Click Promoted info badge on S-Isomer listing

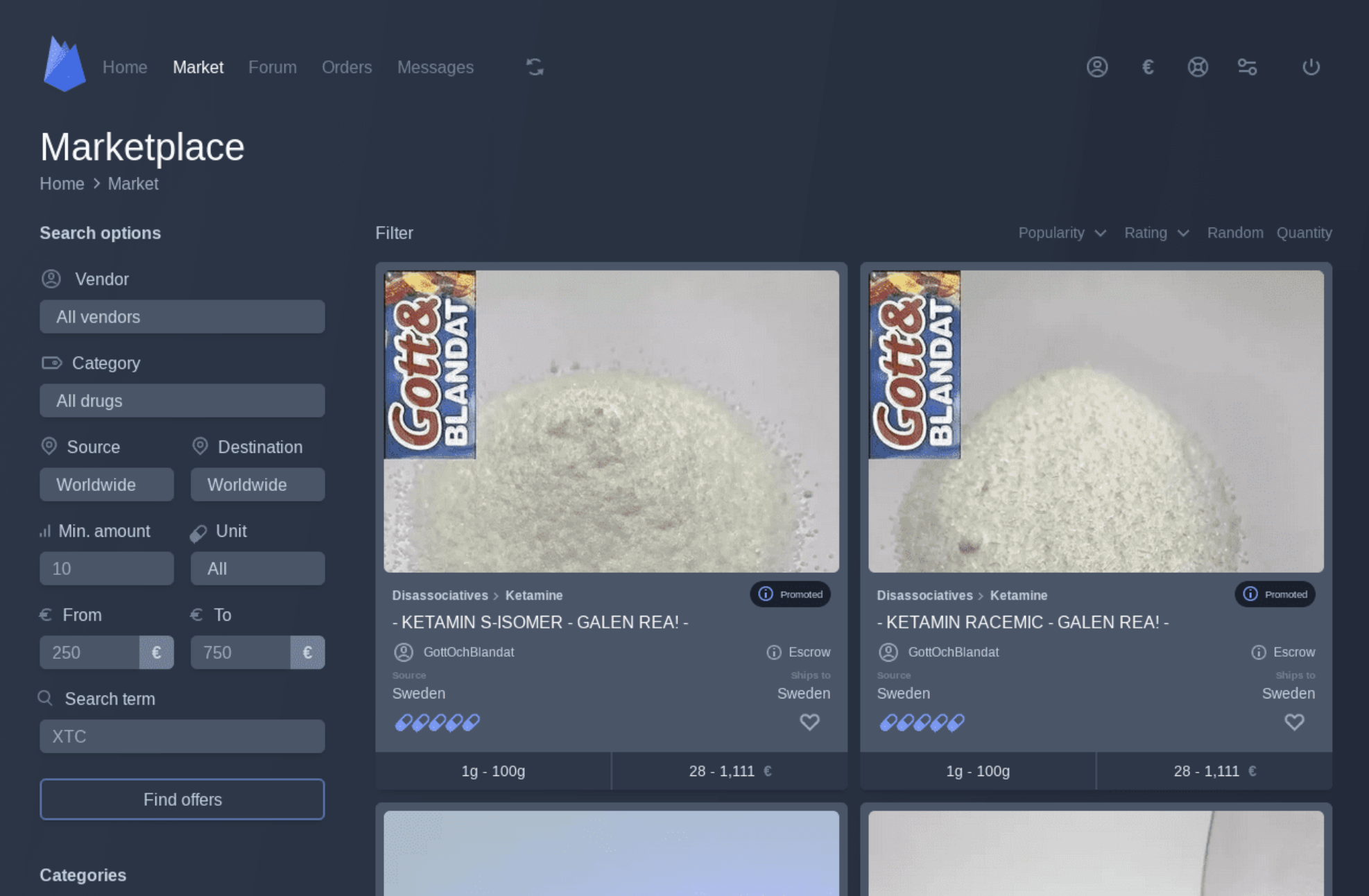790,594
